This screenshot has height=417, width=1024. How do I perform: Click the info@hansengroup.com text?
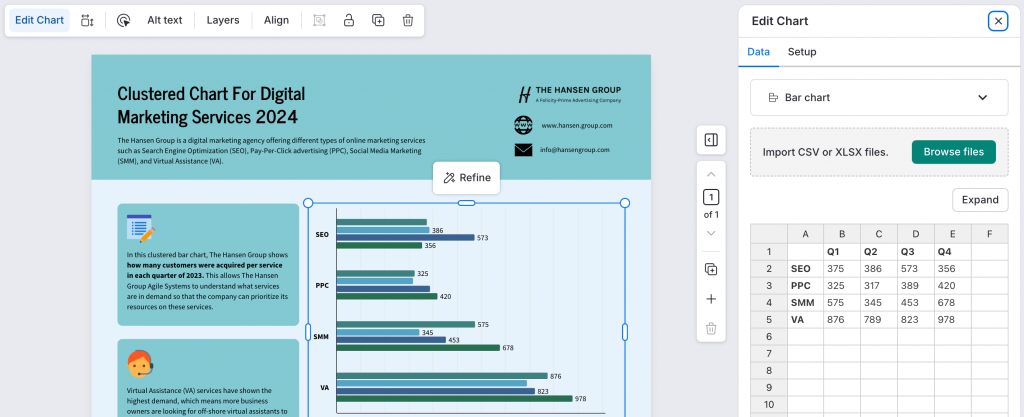575,149
